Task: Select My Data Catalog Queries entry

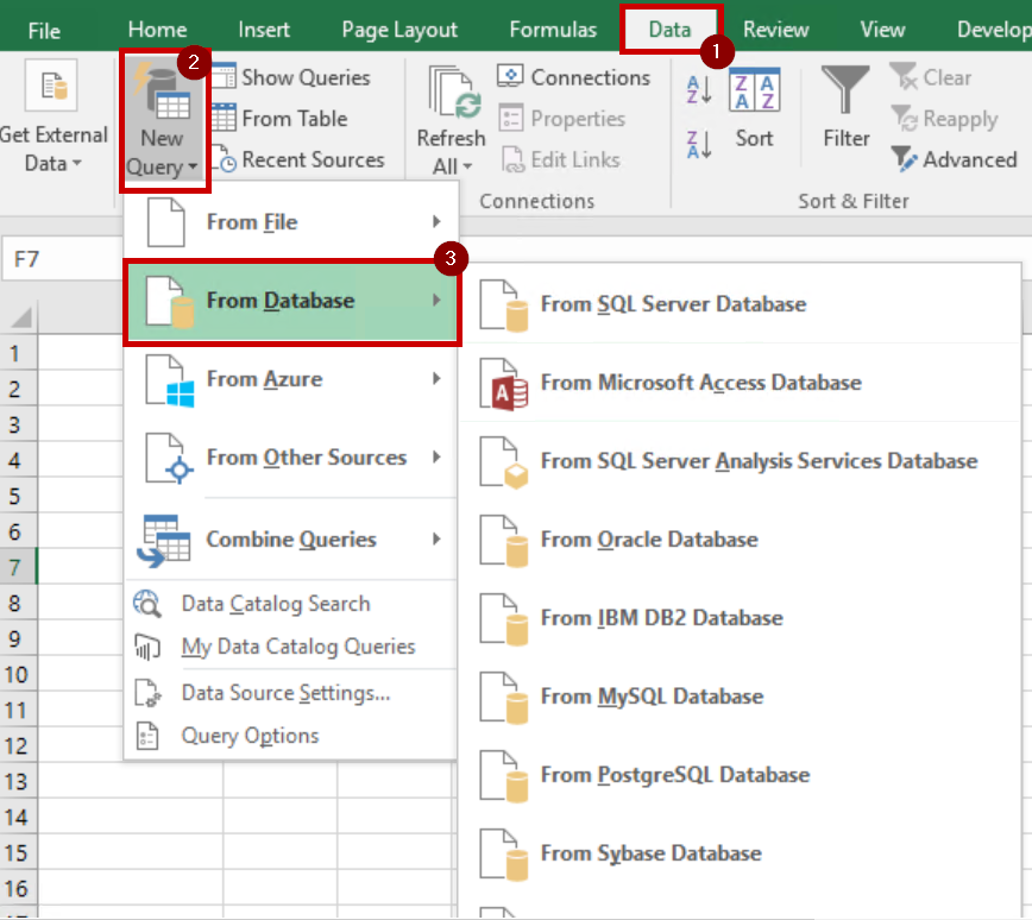Action: [x=290, y=647]
